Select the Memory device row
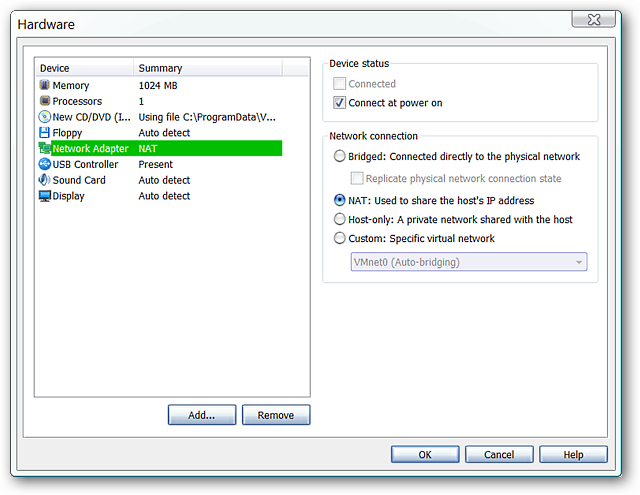 [x=160, y=85]
